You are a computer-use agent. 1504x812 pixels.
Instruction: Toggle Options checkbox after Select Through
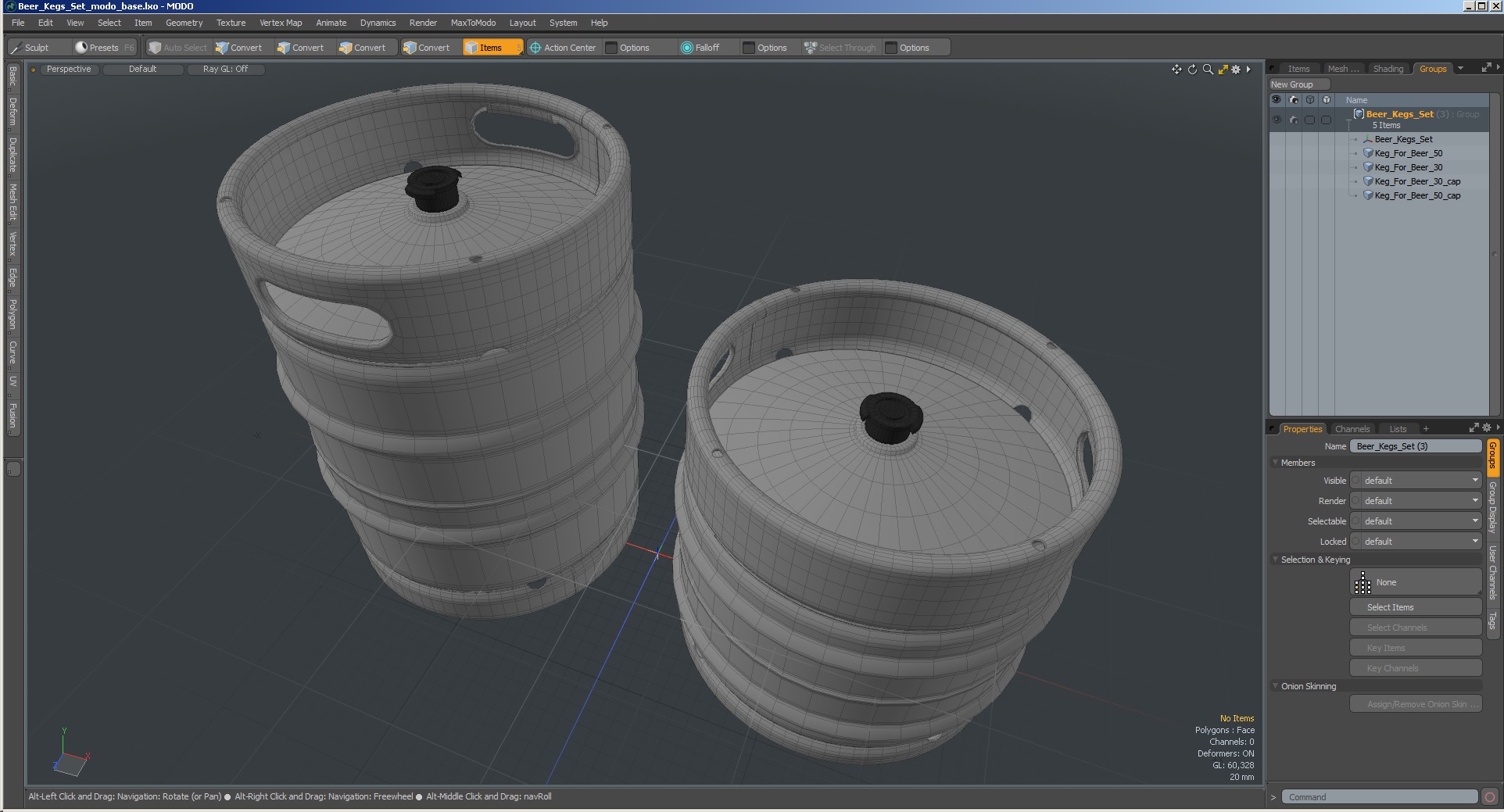tap(891, 48)
